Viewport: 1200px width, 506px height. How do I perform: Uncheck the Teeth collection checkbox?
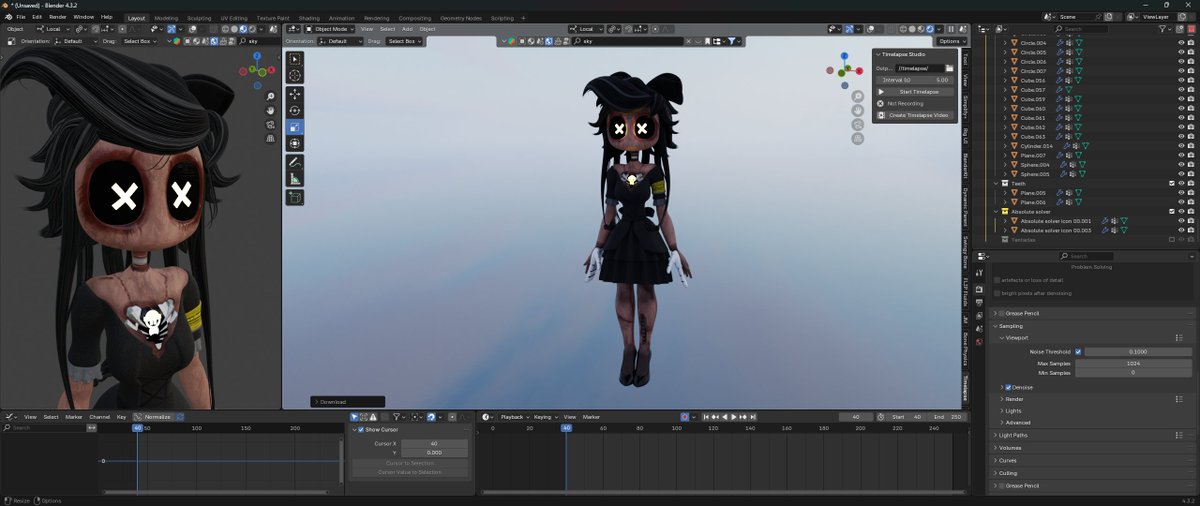[x=1171, y=183]
